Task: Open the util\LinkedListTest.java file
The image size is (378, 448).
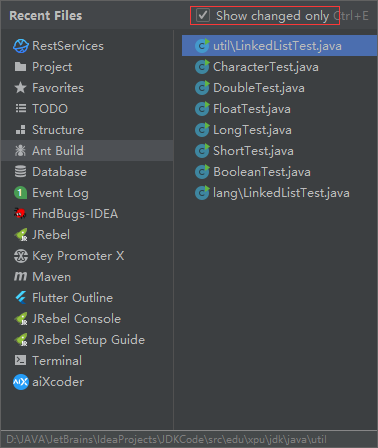Action: point(279,46)
